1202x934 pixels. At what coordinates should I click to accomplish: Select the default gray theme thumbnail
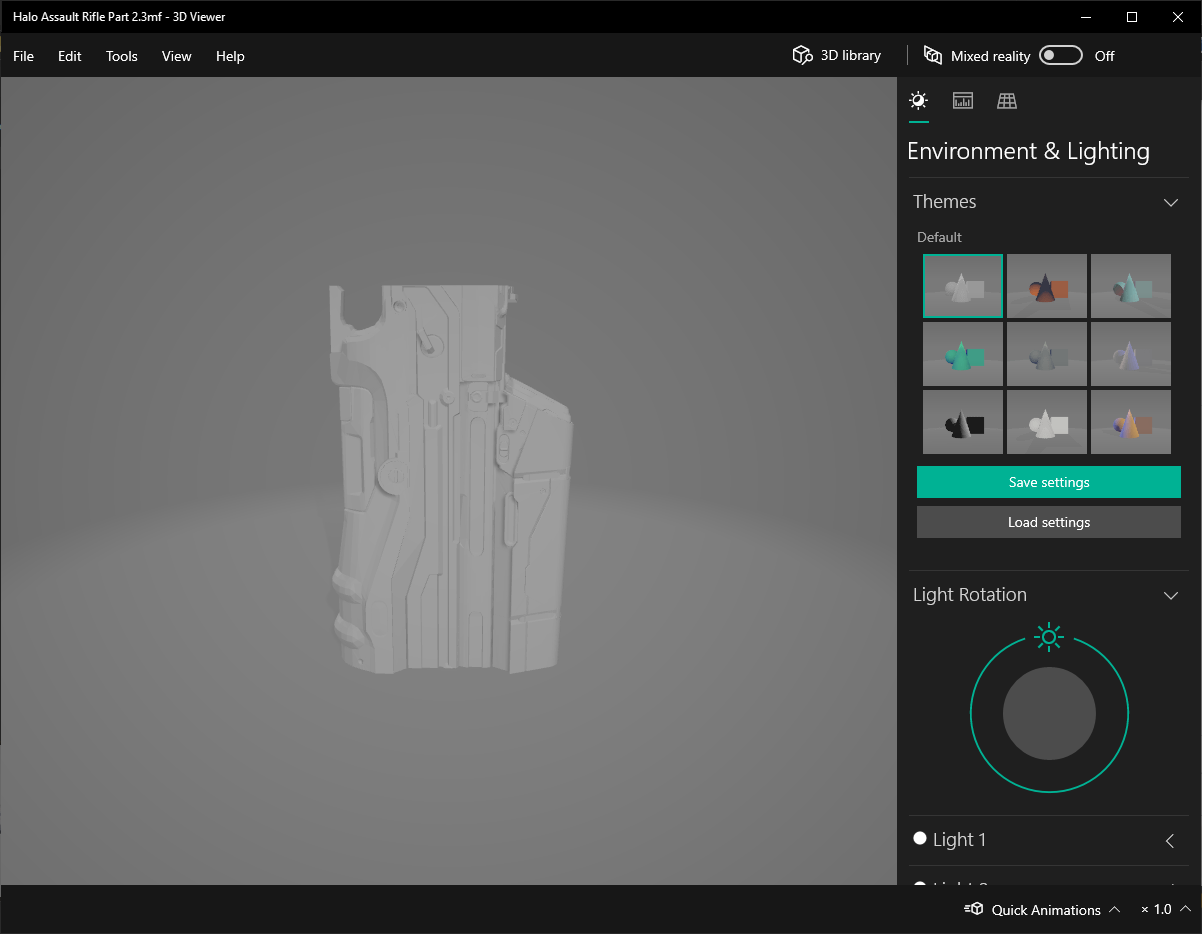click(x=963, y=286)
